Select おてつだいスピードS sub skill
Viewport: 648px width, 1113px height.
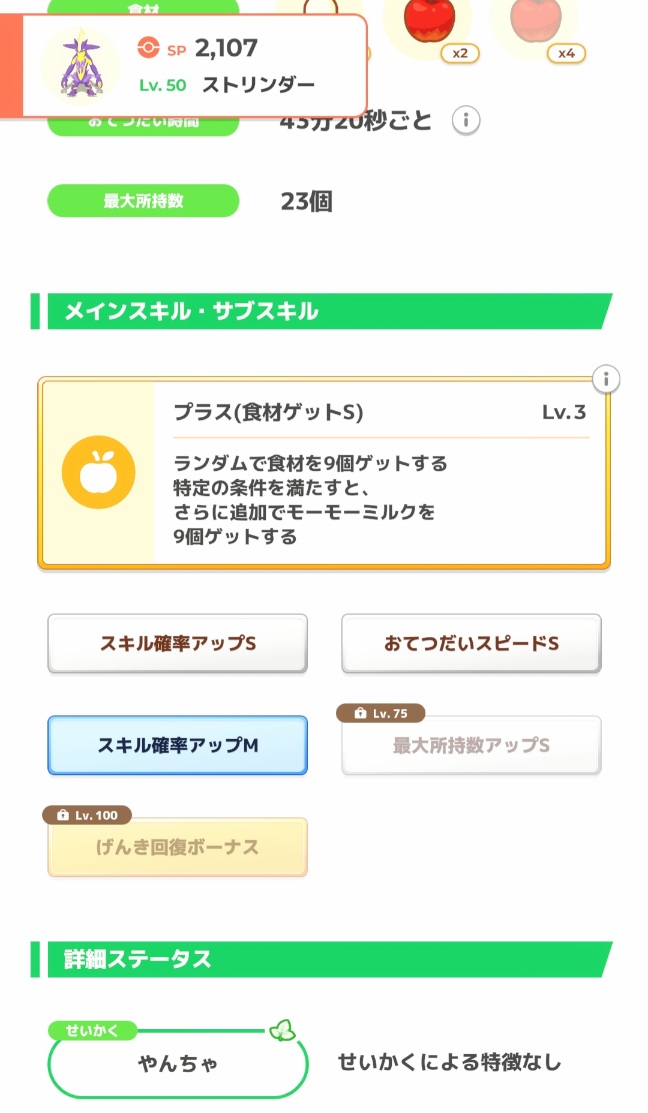click(471, 644)
